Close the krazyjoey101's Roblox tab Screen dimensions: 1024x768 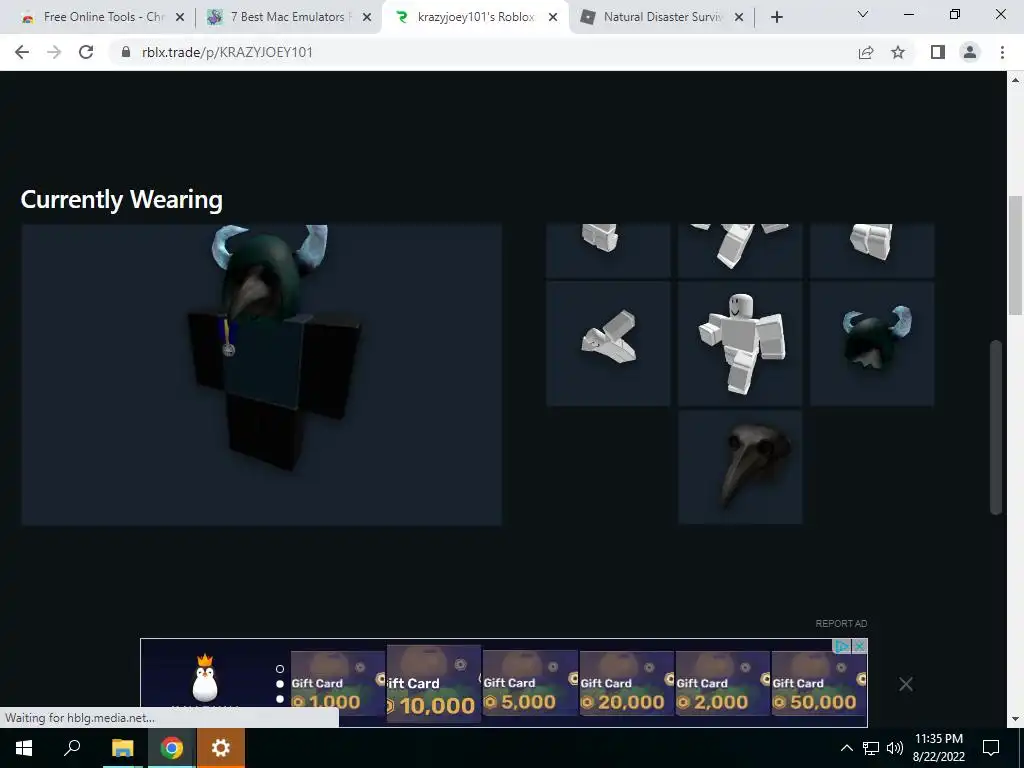pos(552,18)
